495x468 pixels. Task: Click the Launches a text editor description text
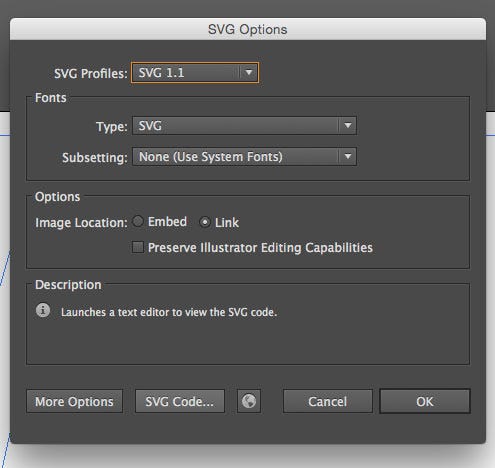[x=169, y=312]
